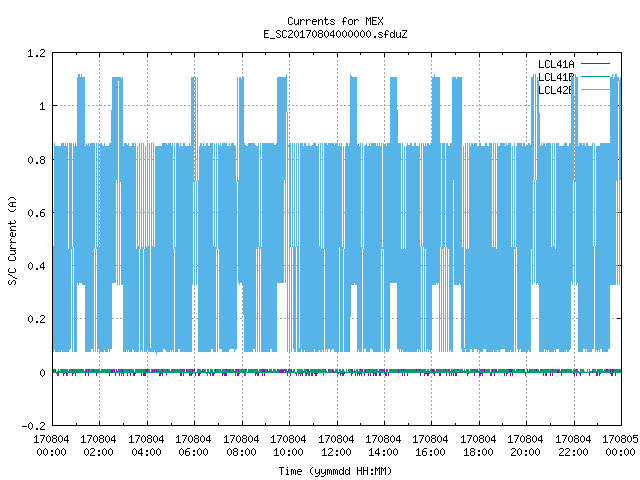Click the chart title "Currents for MEX"

pyautogui.click(x=335, y=21)
